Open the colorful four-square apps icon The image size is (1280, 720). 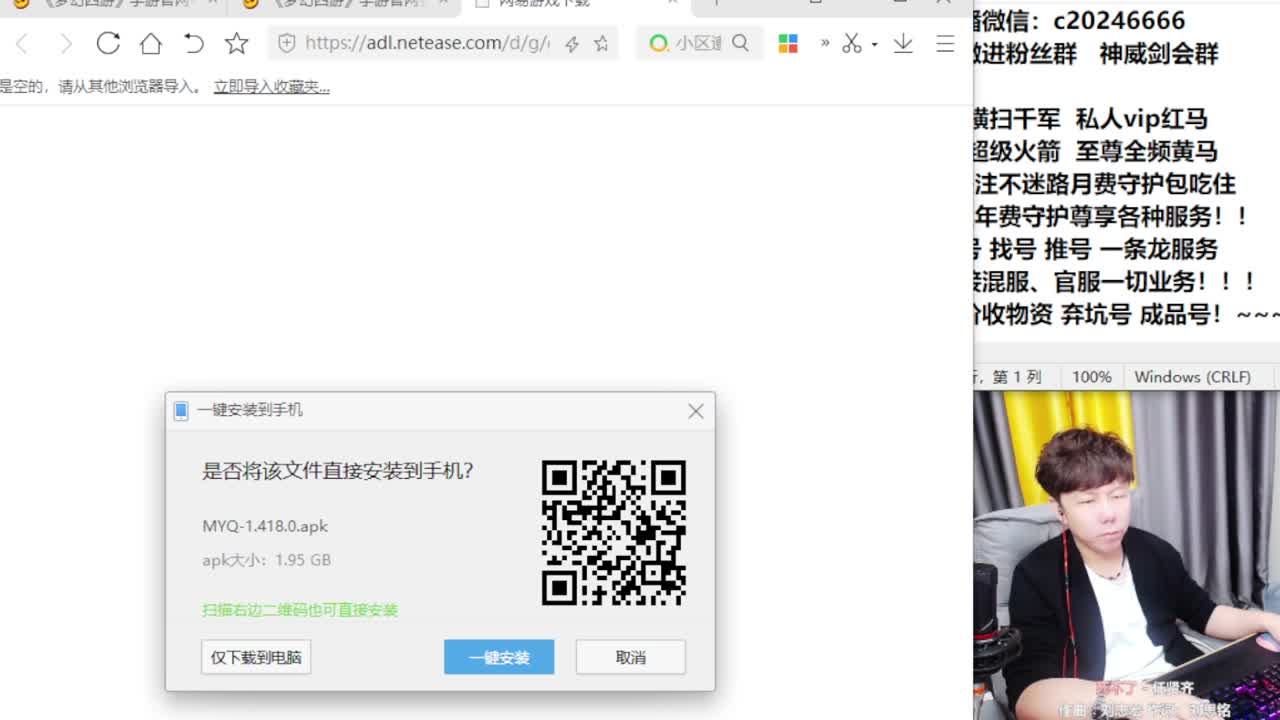coord(788,43)
